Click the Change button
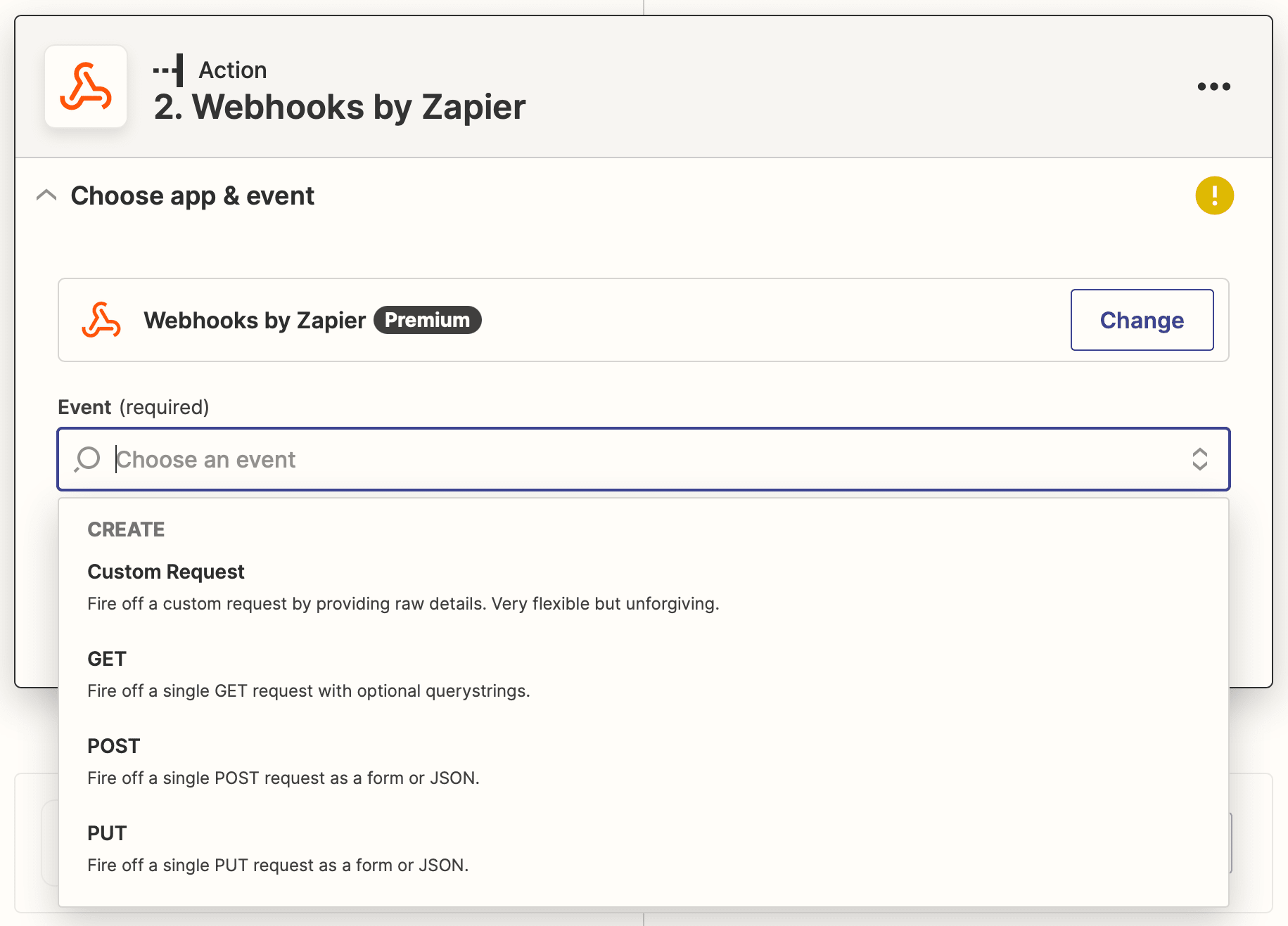This screenshot has width=1288, height=926. point(1142,320)
